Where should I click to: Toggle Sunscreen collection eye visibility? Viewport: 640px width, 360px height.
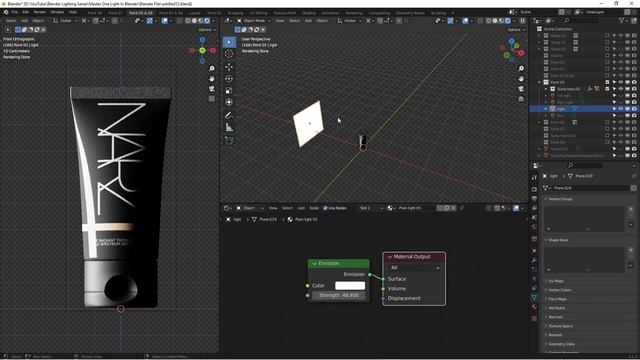pyautogui.click(x=620, y=89)
